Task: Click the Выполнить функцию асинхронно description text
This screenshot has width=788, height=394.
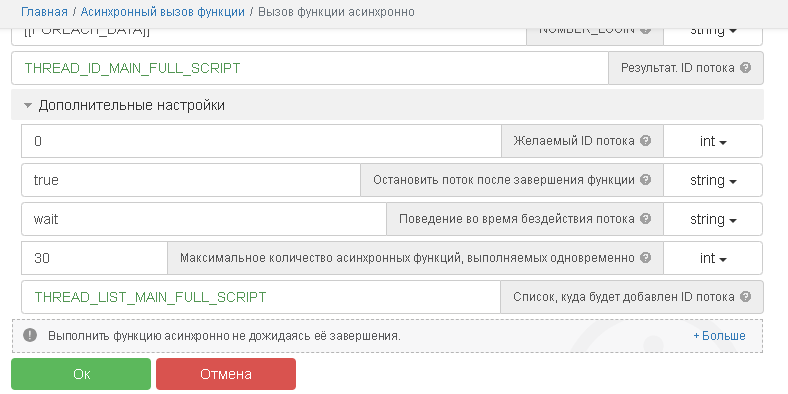Action: (224, 336)
